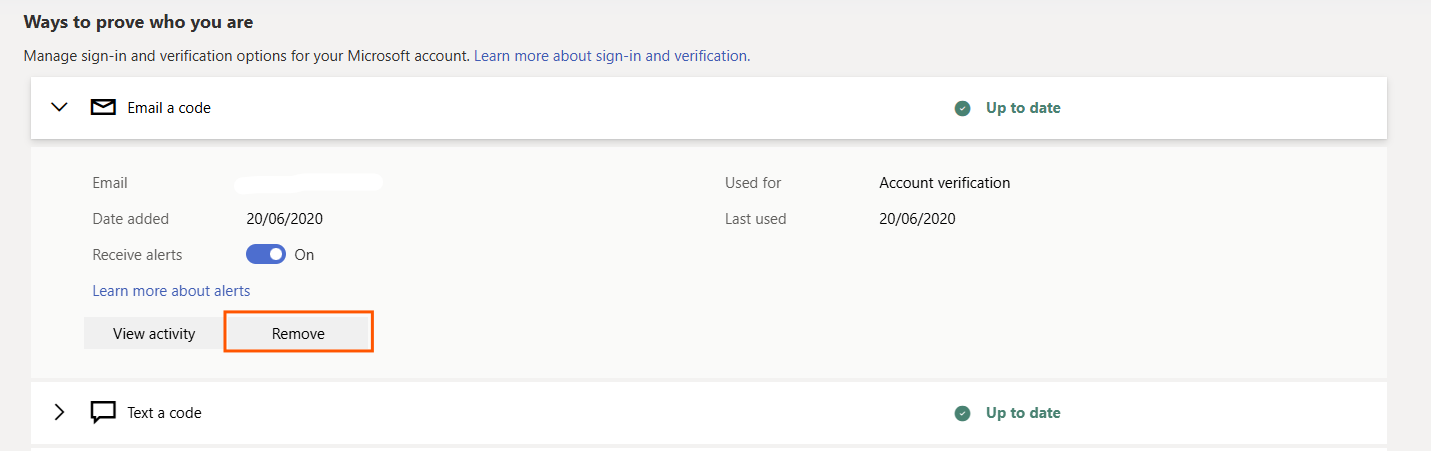This screenshot has width=1431, height=451.
Task: Click the Email a code label
Action: point(169,108)
